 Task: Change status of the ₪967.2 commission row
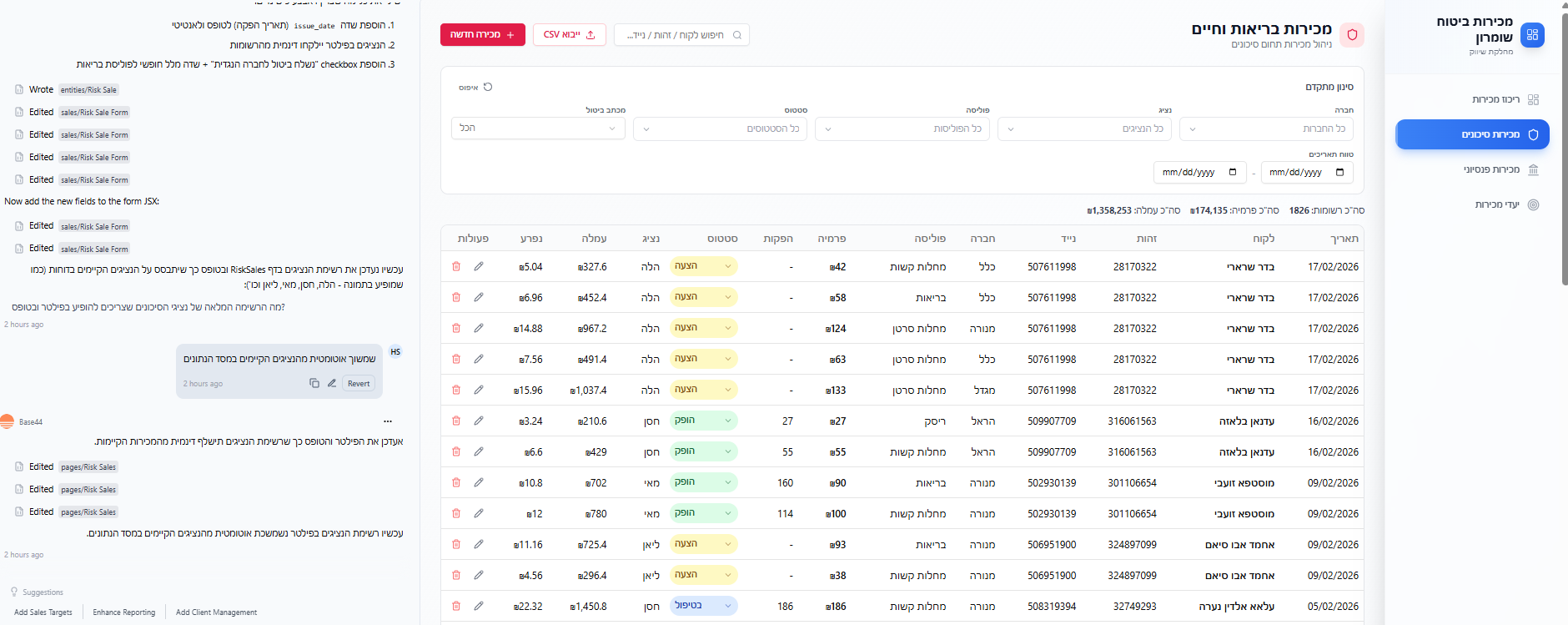tap(704, 328)
